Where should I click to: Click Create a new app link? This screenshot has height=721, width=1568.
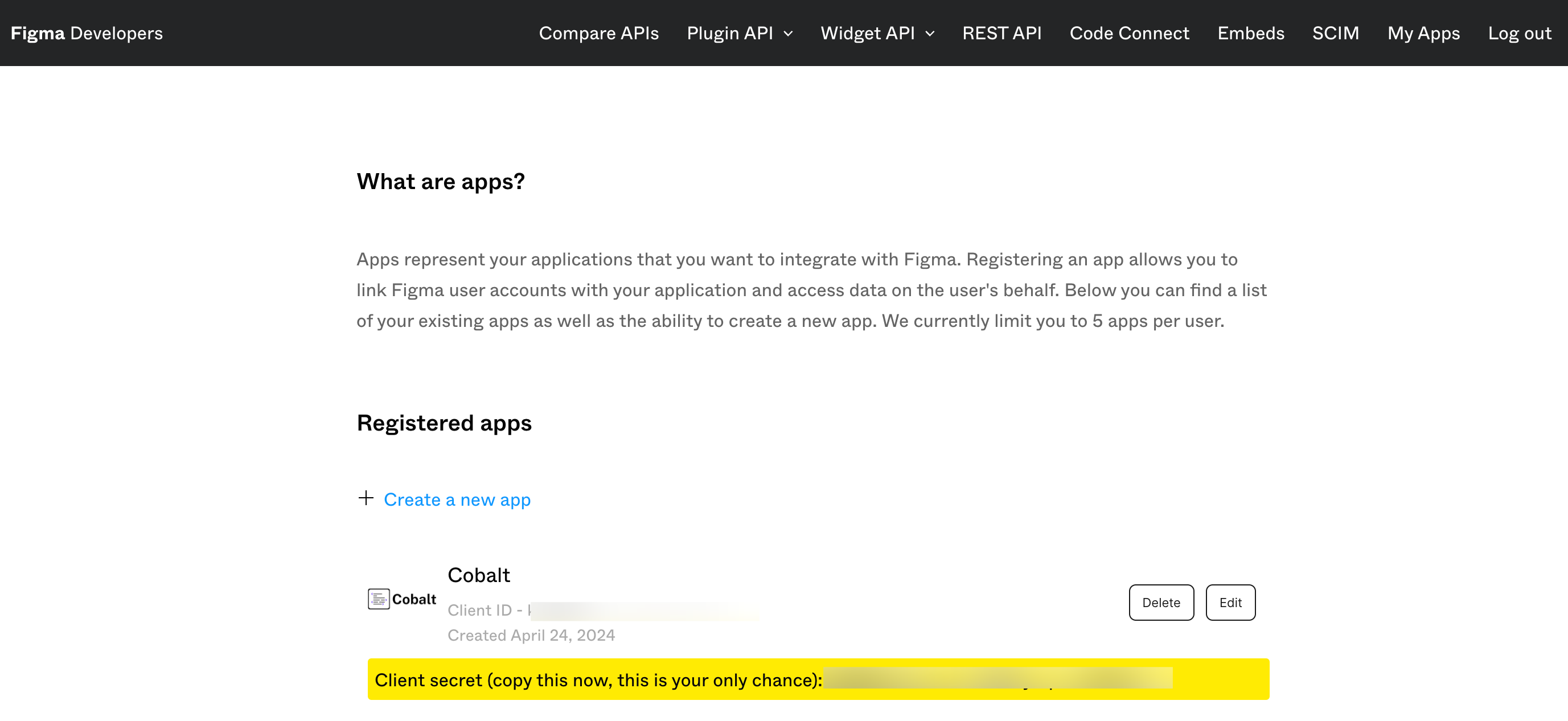pos(457,499)
